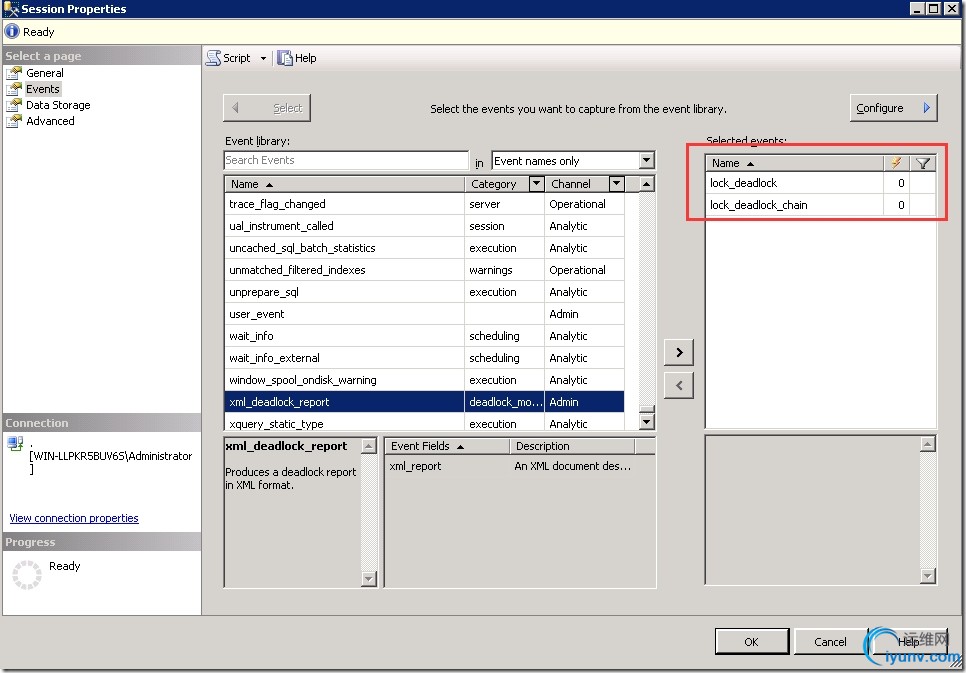Select lock_deadlock in selected events

(x=821, y=183)
